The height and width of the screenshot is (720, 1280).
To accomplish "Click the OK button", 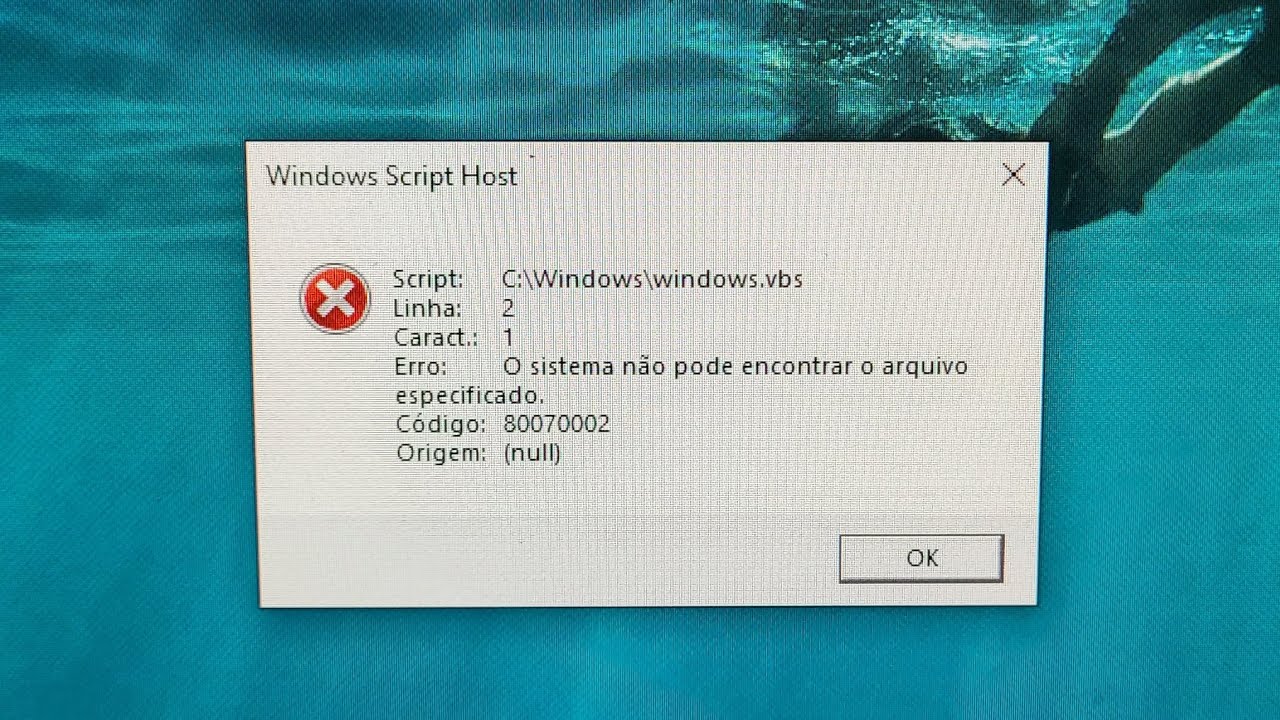I will [x=921, y=558].
